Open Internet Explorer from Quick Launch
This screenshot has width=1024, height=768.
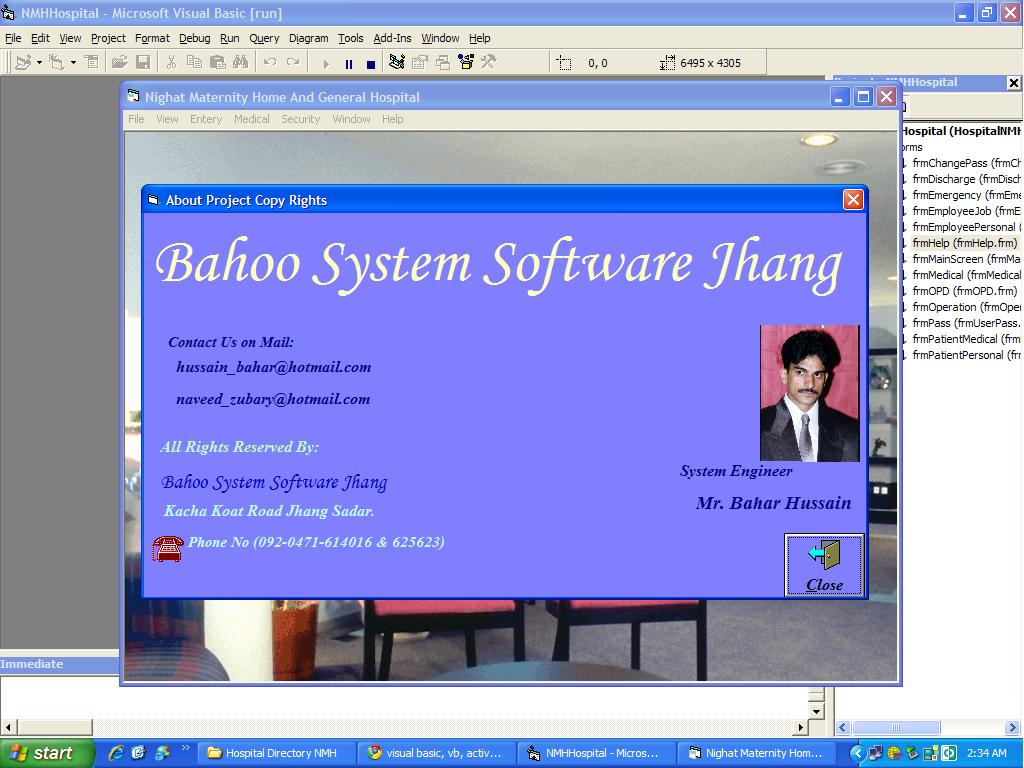point(116,753)
